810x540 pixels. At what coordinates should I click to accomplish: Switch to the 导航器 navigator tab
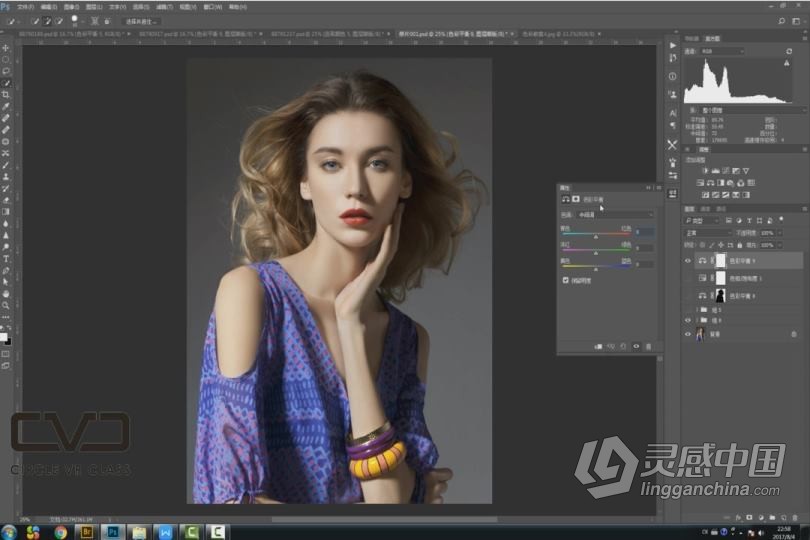pos(692,39)
